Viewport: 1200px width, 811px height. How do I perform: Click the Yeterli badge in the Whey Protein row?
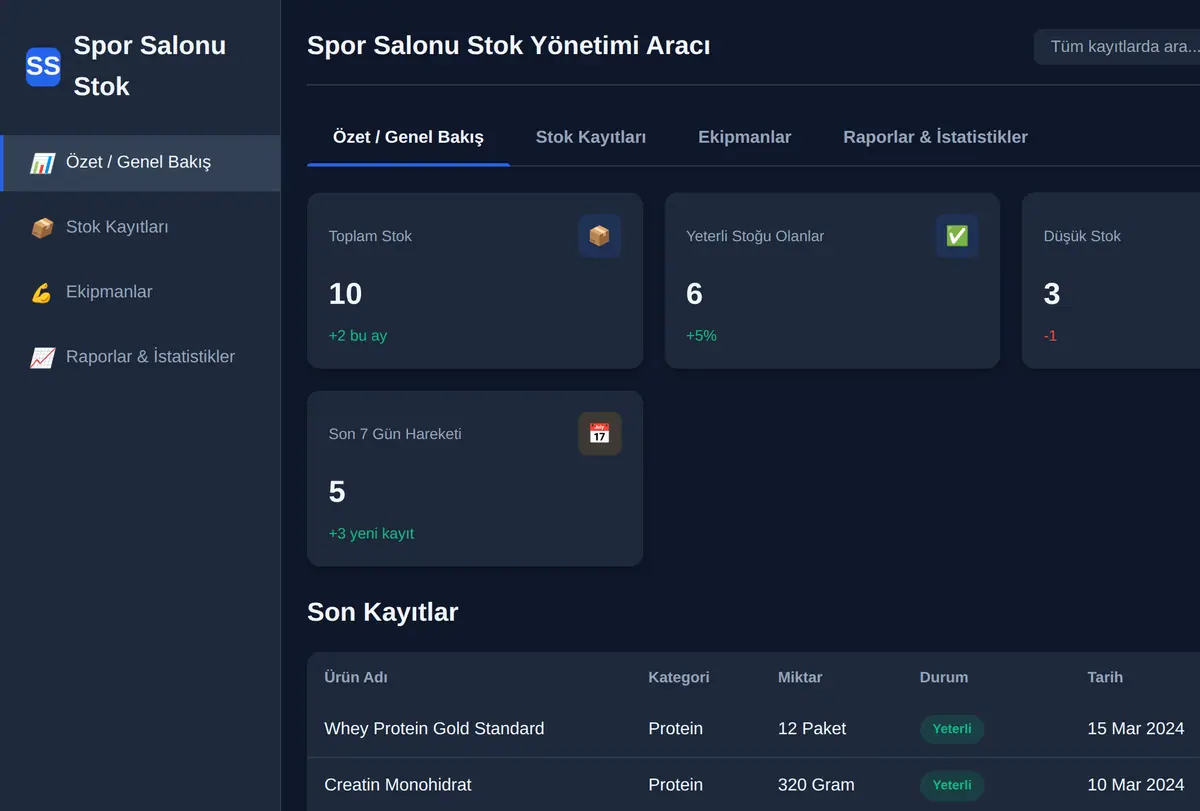pyautogui.click(x=952, y=729)
